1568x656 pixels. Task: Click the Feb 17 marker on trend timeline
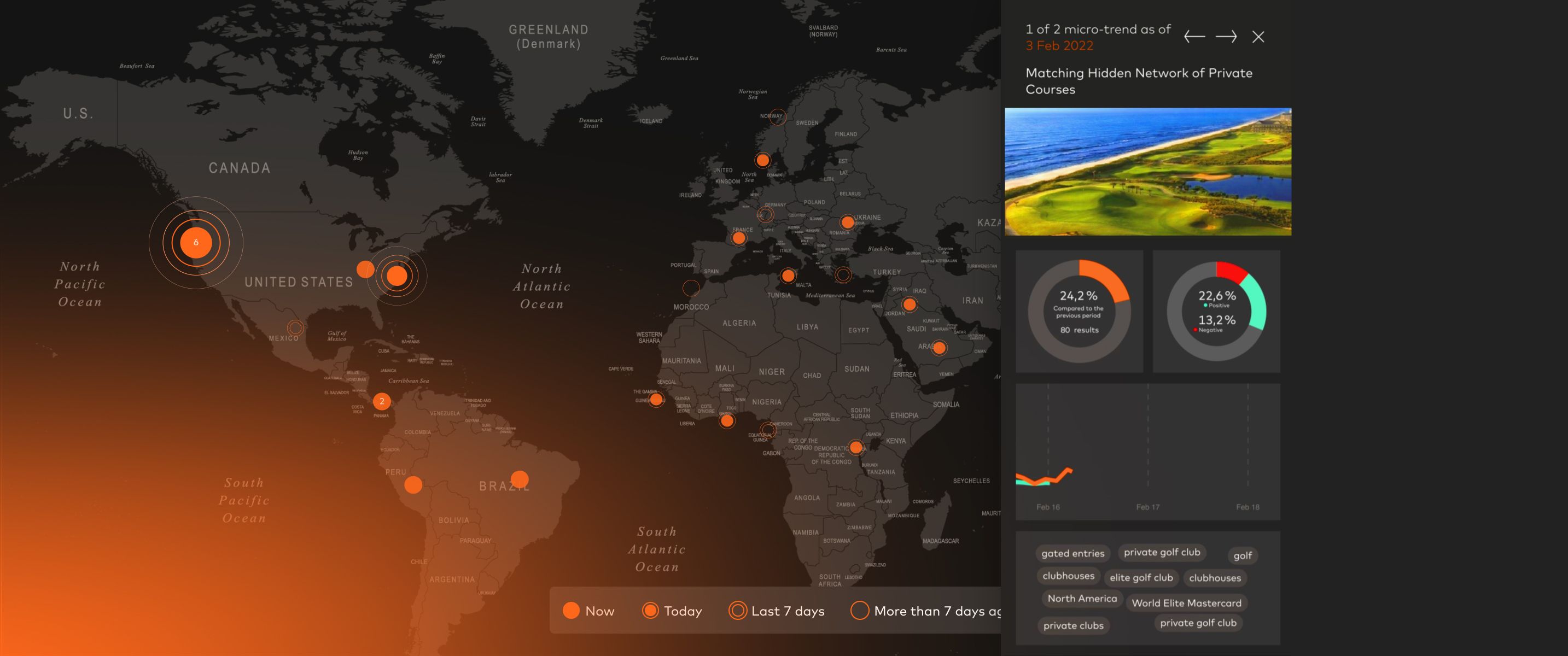coord(1147,506)
